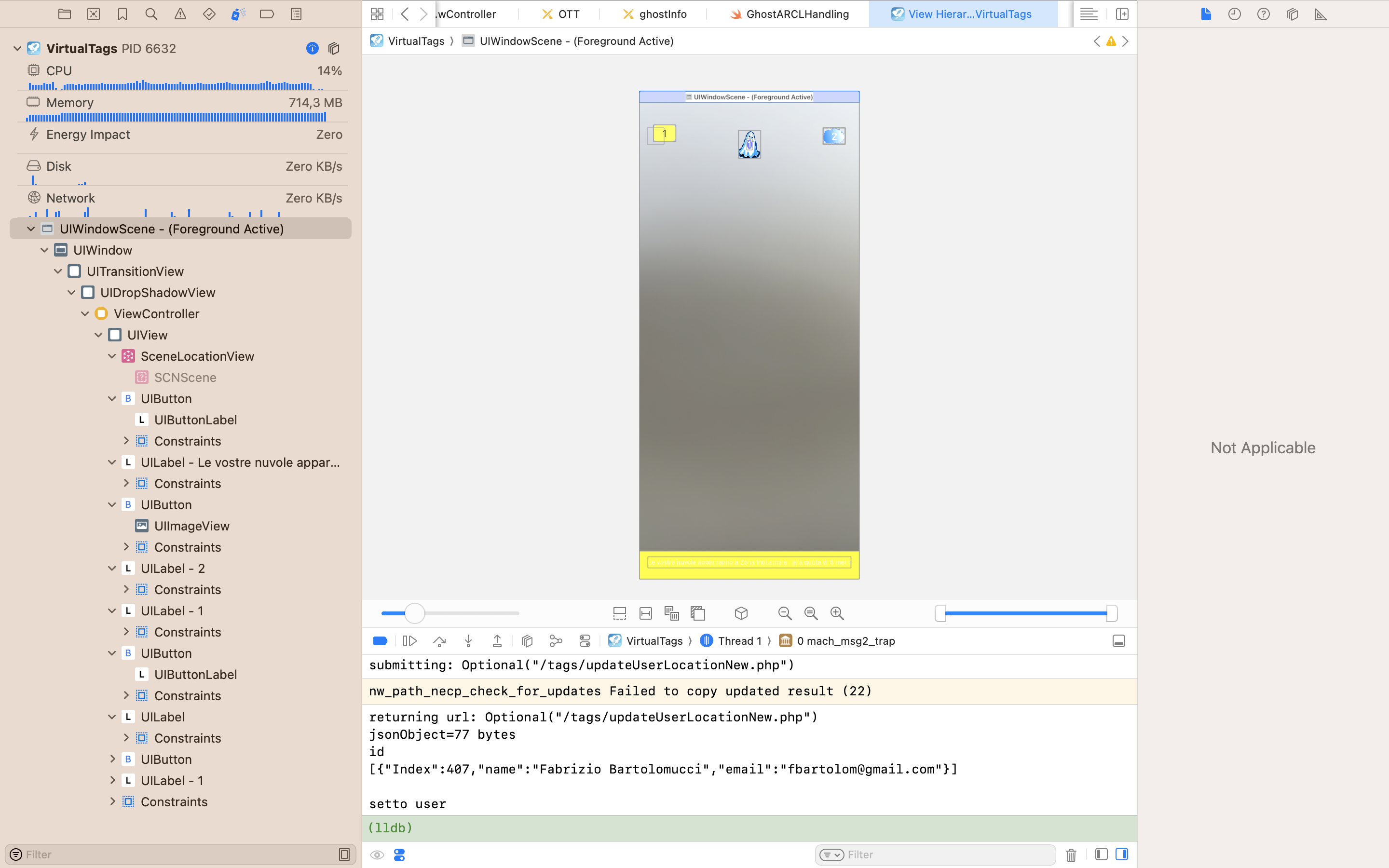Click the zoom in magnifier icon
Viewport: 1389px width, 868px height.
tap(837, 613)
